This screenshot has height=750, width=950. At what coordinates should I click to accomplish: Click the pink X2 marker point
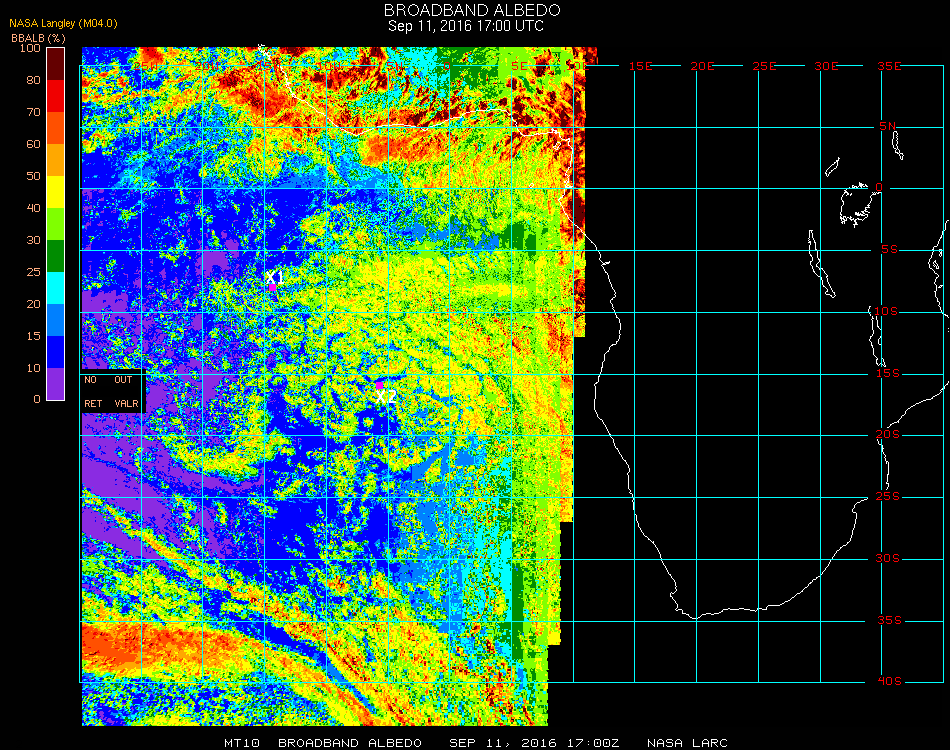click(x=379, y=385)
